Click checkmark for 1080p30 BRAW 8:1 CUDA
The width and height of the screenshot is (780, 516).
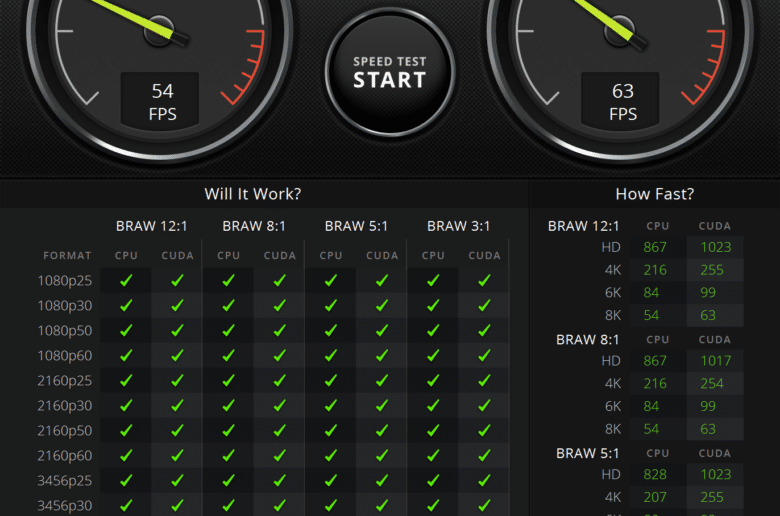pos(280,306)
